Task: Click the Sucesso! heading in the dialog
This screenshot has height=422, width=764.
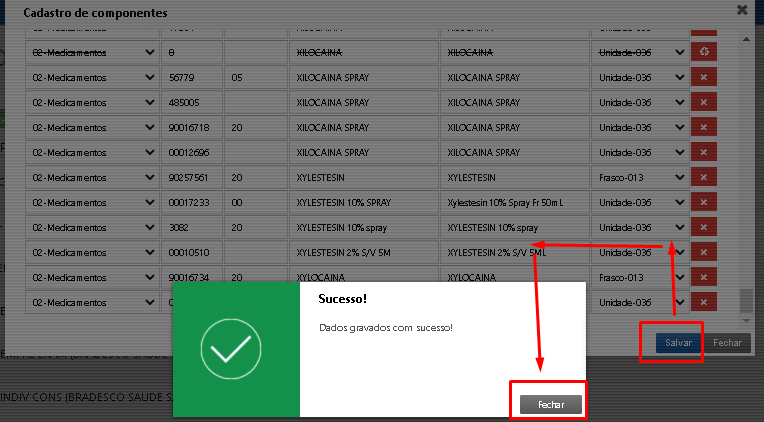Action: 343,299
